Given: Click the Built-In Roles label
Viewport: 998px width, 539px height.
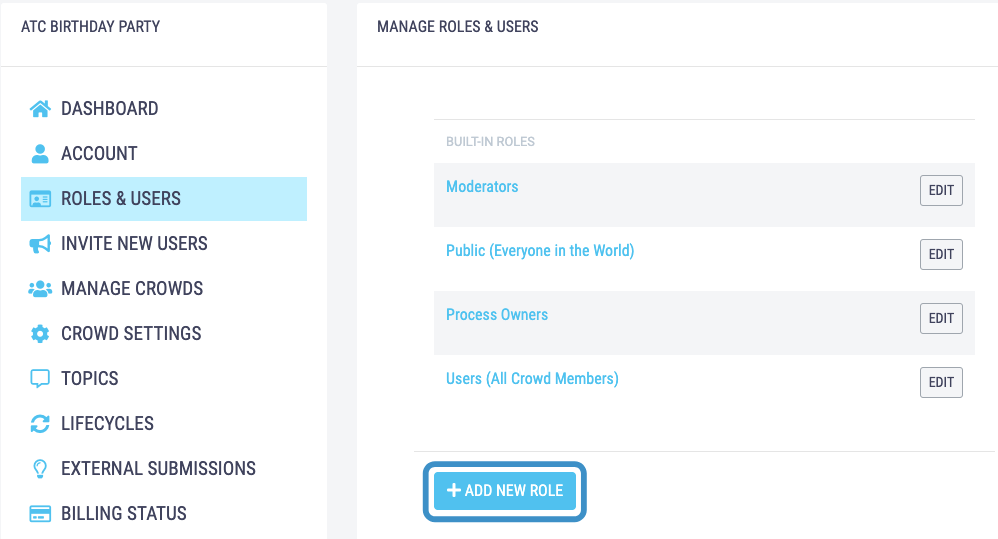Looking at the screenshot, I should coord(490,142).
